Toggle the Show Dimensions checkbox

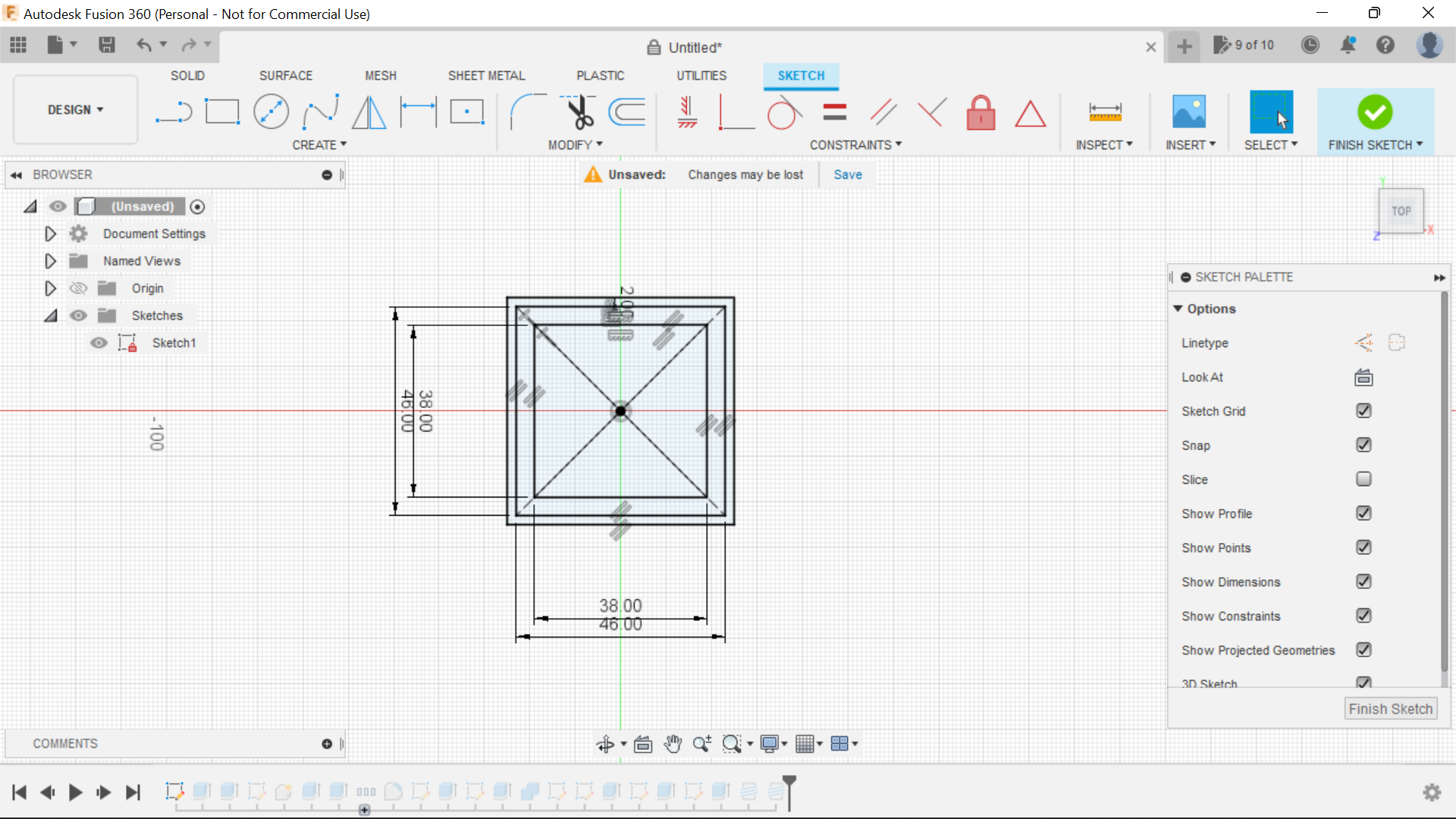point(1363,581)
